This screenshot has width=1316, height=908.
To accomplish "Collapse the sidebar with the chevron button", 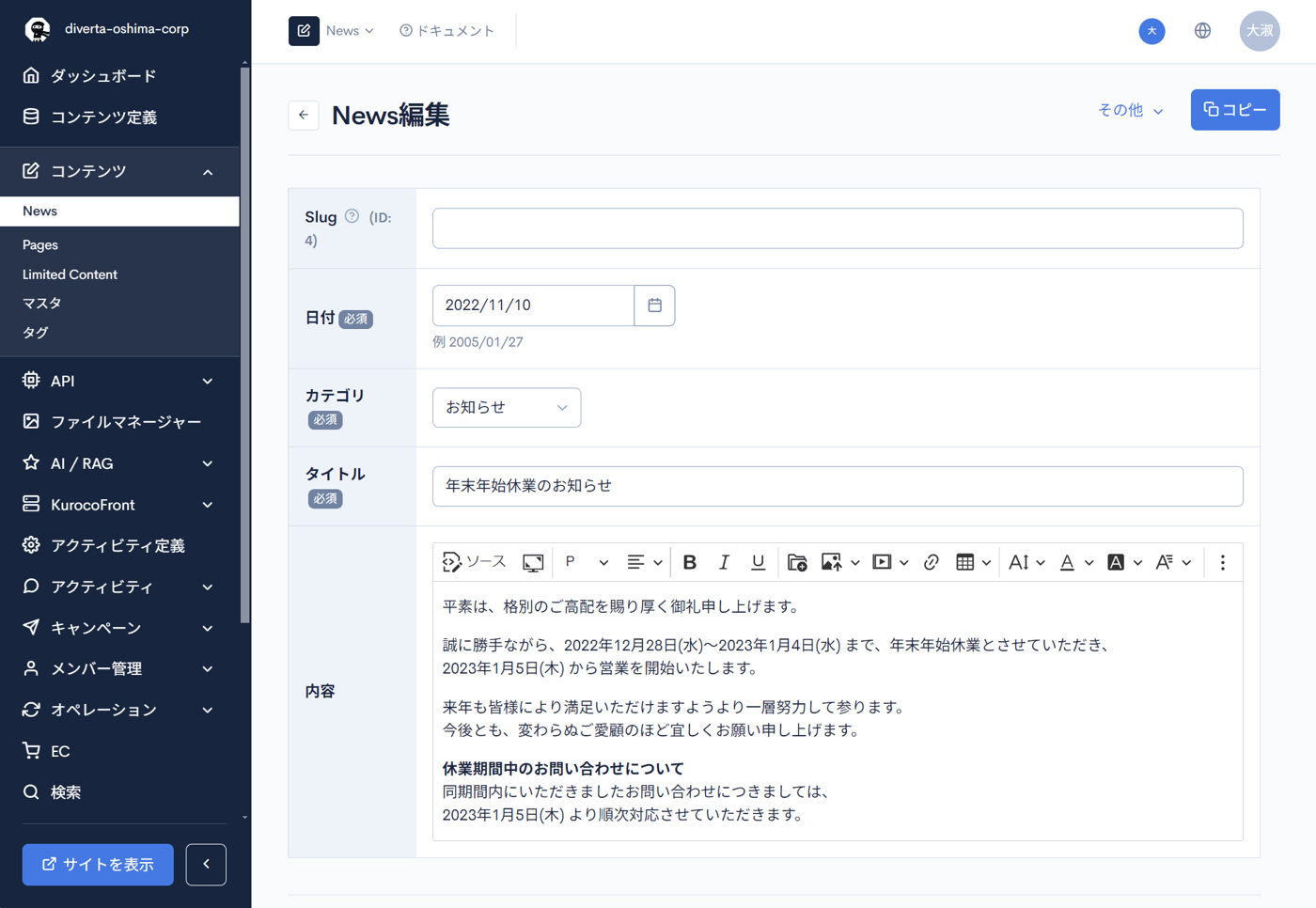I will [x=206, y=865].
